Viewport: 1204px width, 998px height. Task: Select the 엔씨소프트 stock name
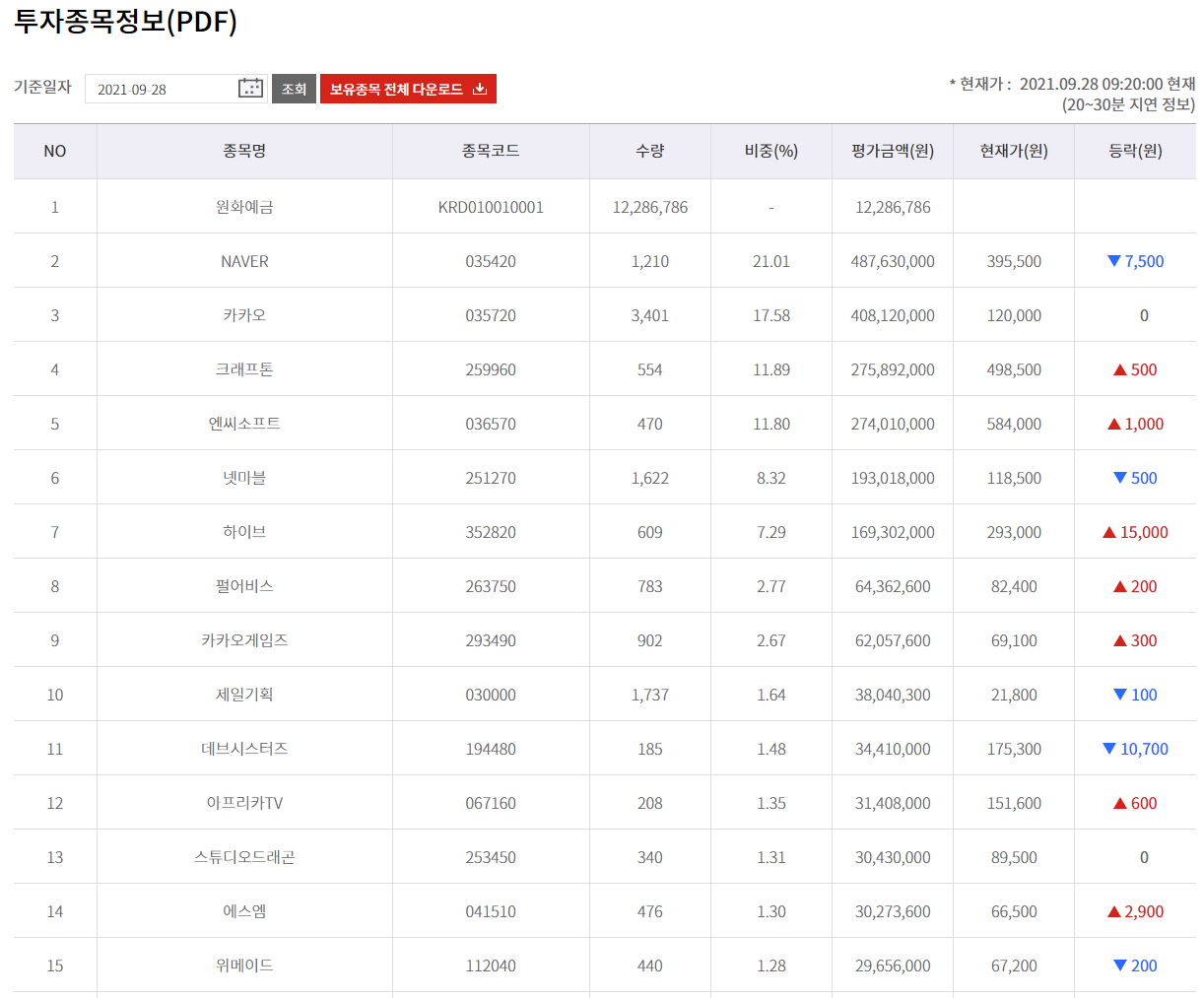tap(244, 424)
